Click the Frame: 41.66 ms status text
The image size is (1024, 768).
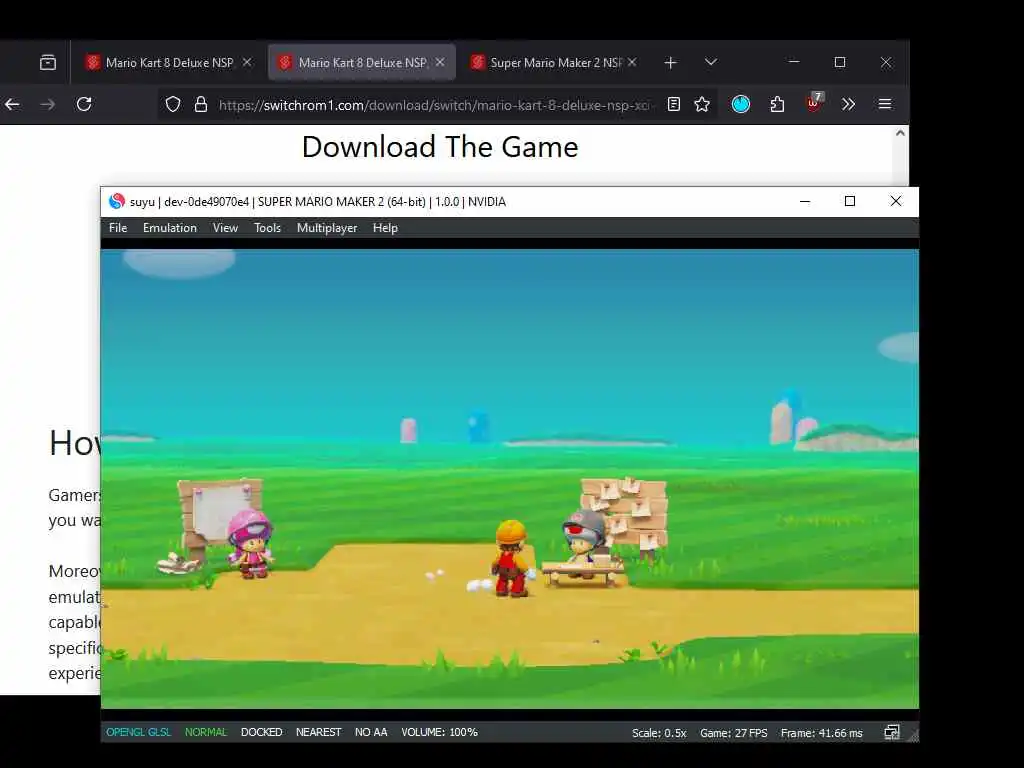(822, 733)
